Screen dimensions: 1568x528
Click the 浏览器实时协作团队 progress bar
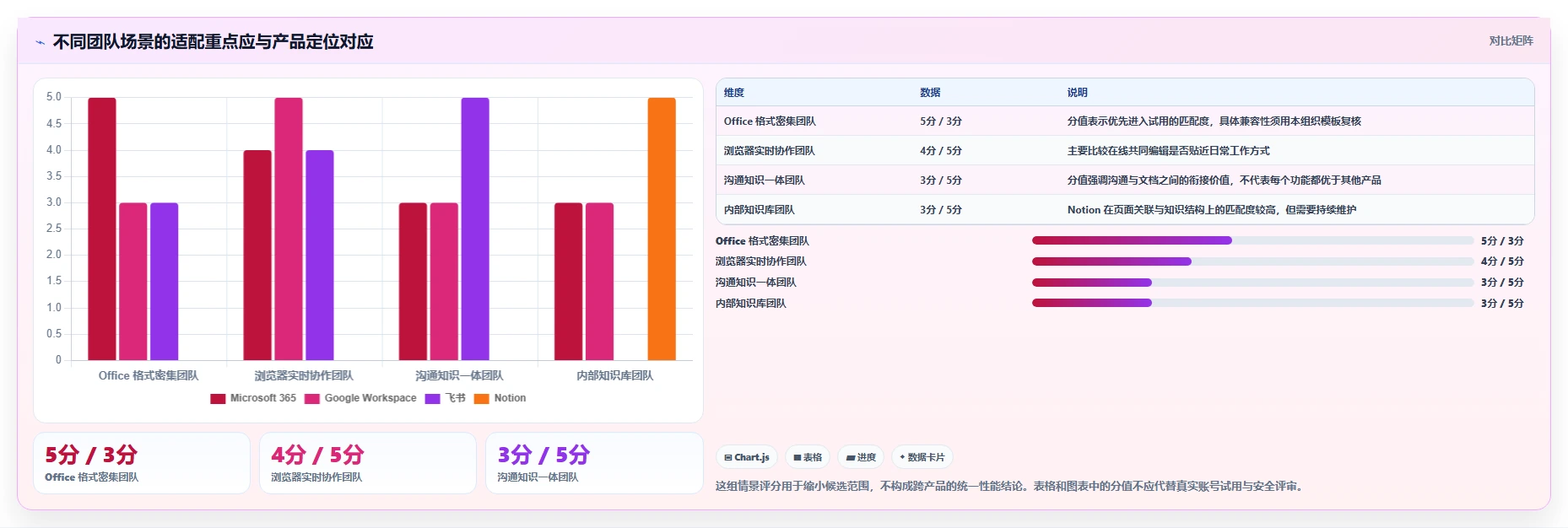[x=1252, y=261]
